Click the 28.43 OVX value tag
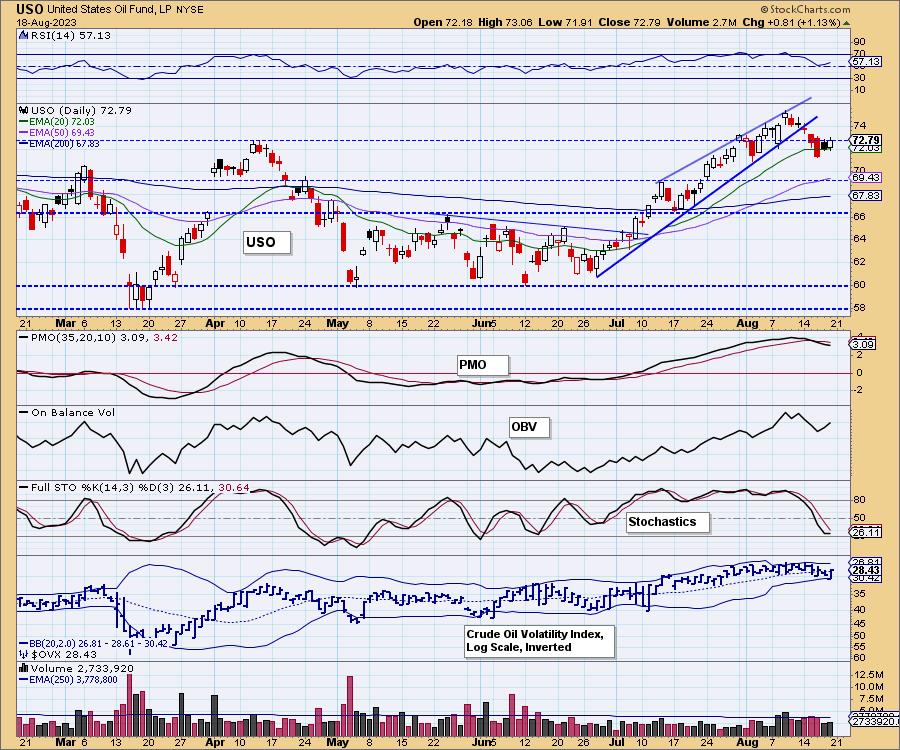The height and width of the screenshot is (750, 900). [x=865, y=570]
